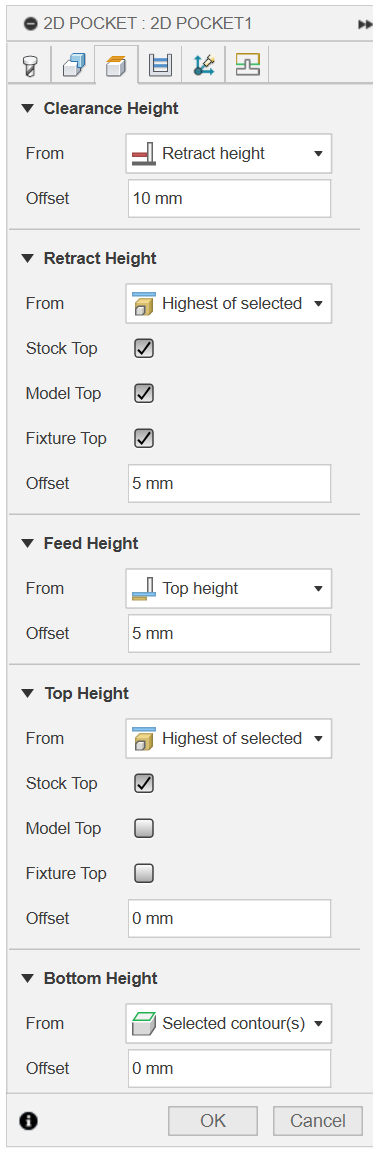Image resolution: width=373 pixels, height=1150 pixels.
Task: Select the Heights tab icon
Action: click(115, 65)
